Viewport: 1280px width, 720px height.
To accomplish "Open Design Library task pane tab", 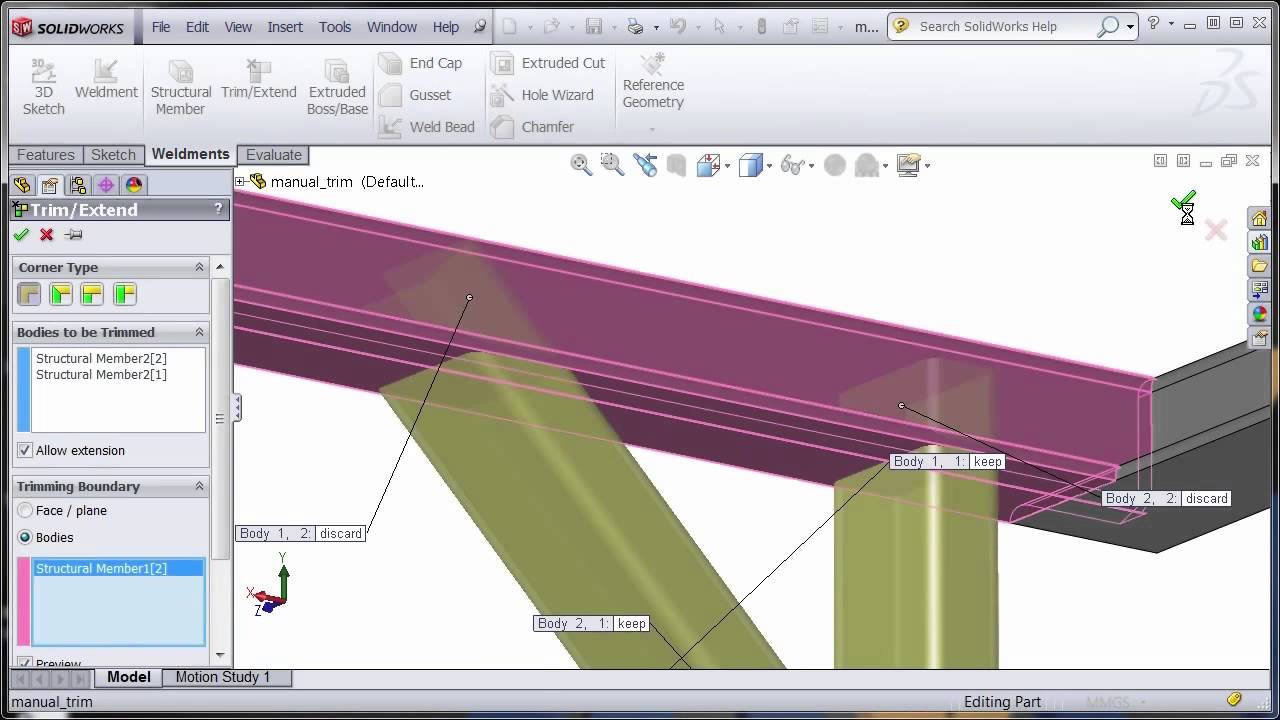I will click(1260, 243).
